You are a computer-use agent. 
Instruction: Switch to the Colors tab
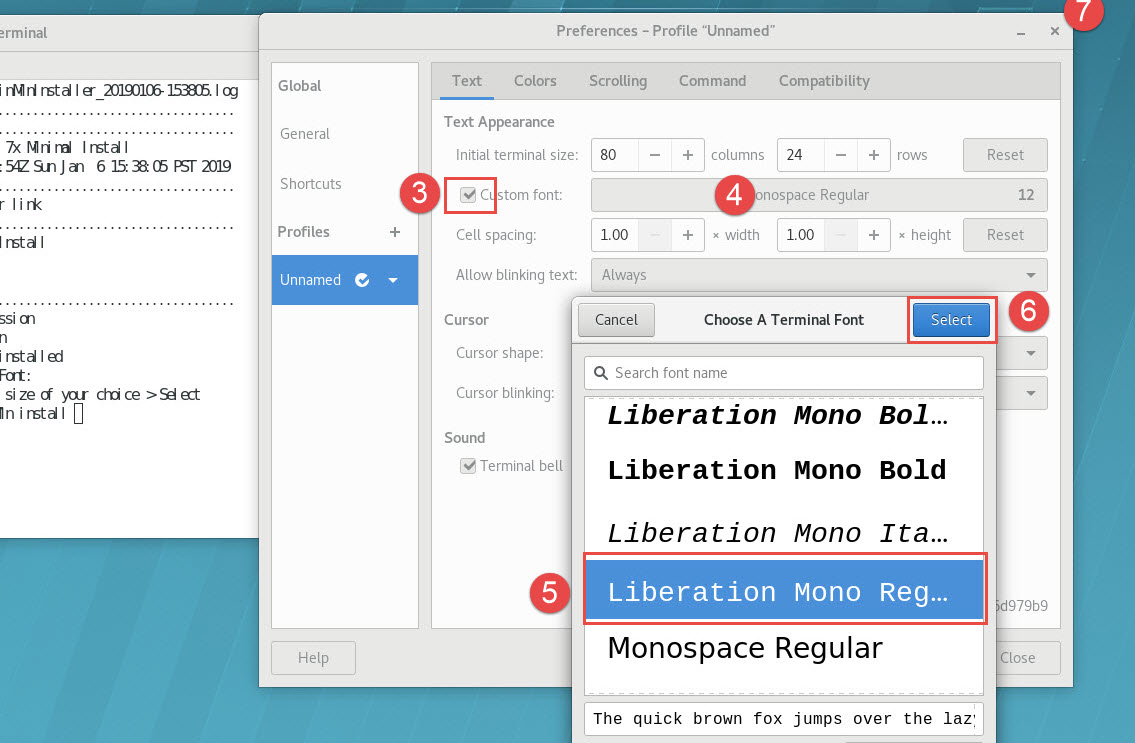point(535,81)
